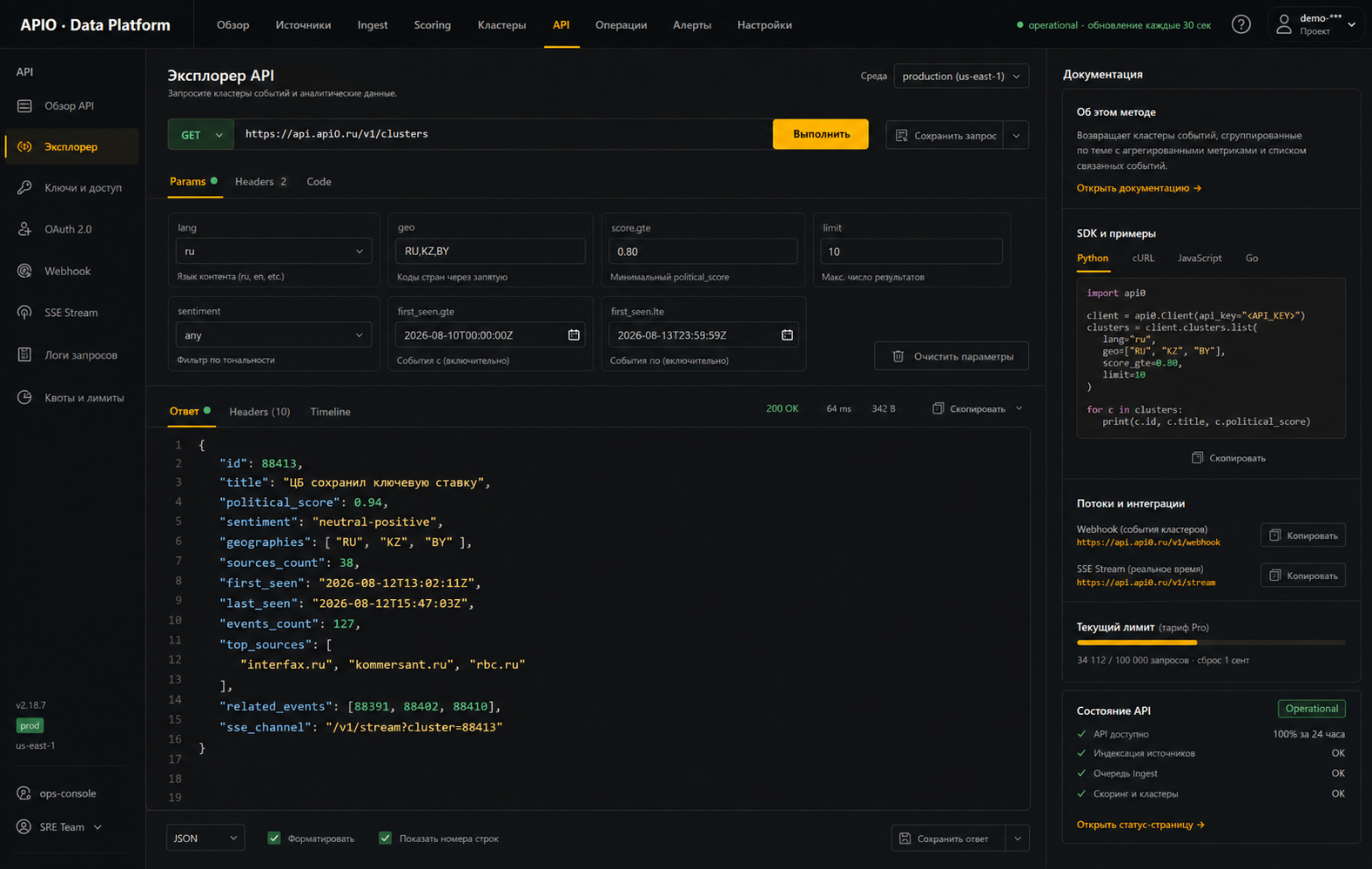This screenshot has width=1372, height=869.
Task: Click the Текущий лимит usage progress bar
Action: click(x=1211, y=643)
